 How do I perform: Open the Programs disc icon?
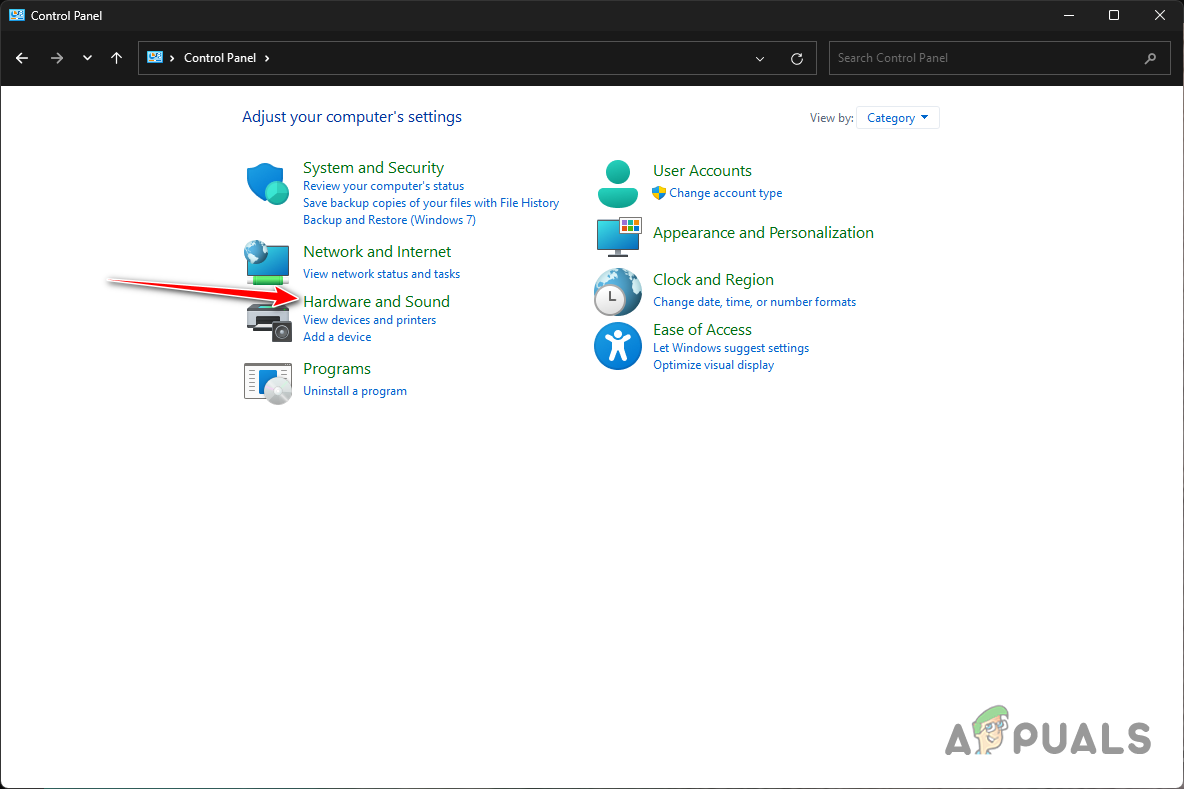tap(267, 381)
